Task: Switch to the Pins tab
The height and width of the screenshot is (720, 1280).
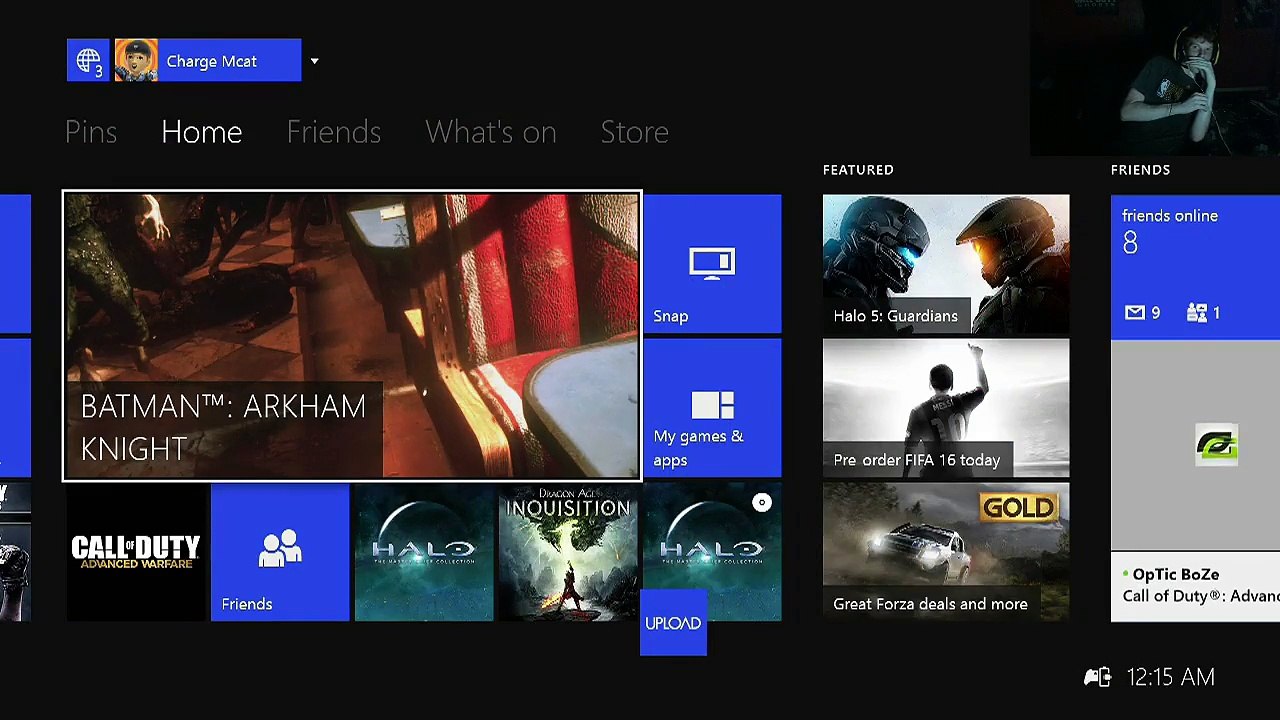Action: click(91, 132)
